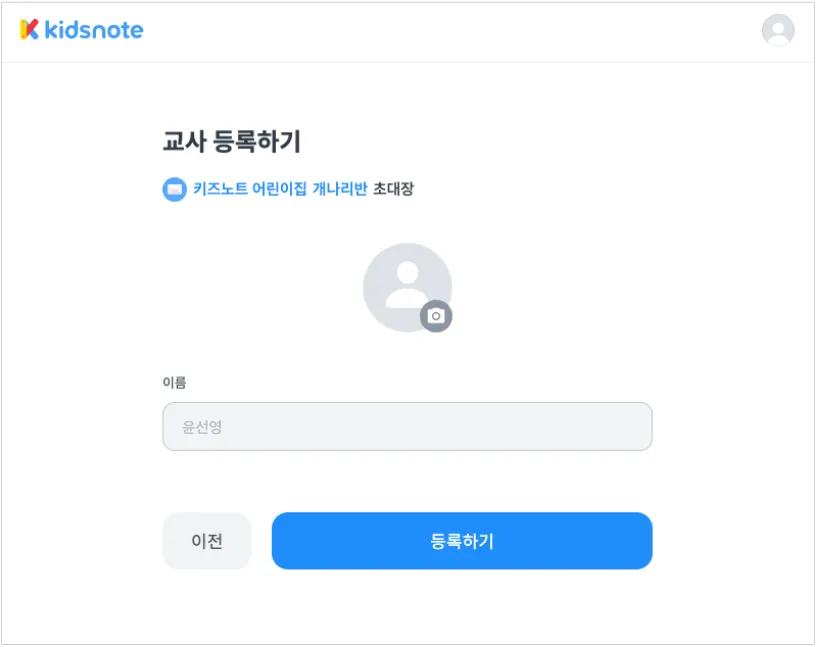
Task: Click the 등록하기 word in the page heading
Action: click(x=256, y=142)
